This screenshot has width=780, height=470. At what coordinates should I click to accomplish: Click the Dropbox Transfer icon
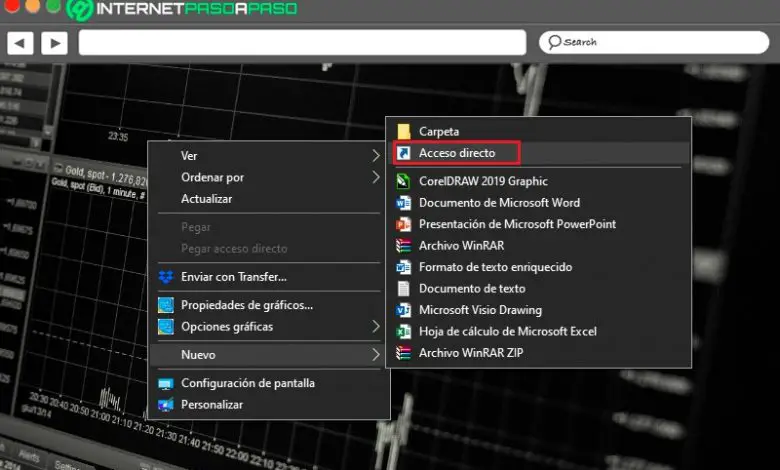[166, 277]
